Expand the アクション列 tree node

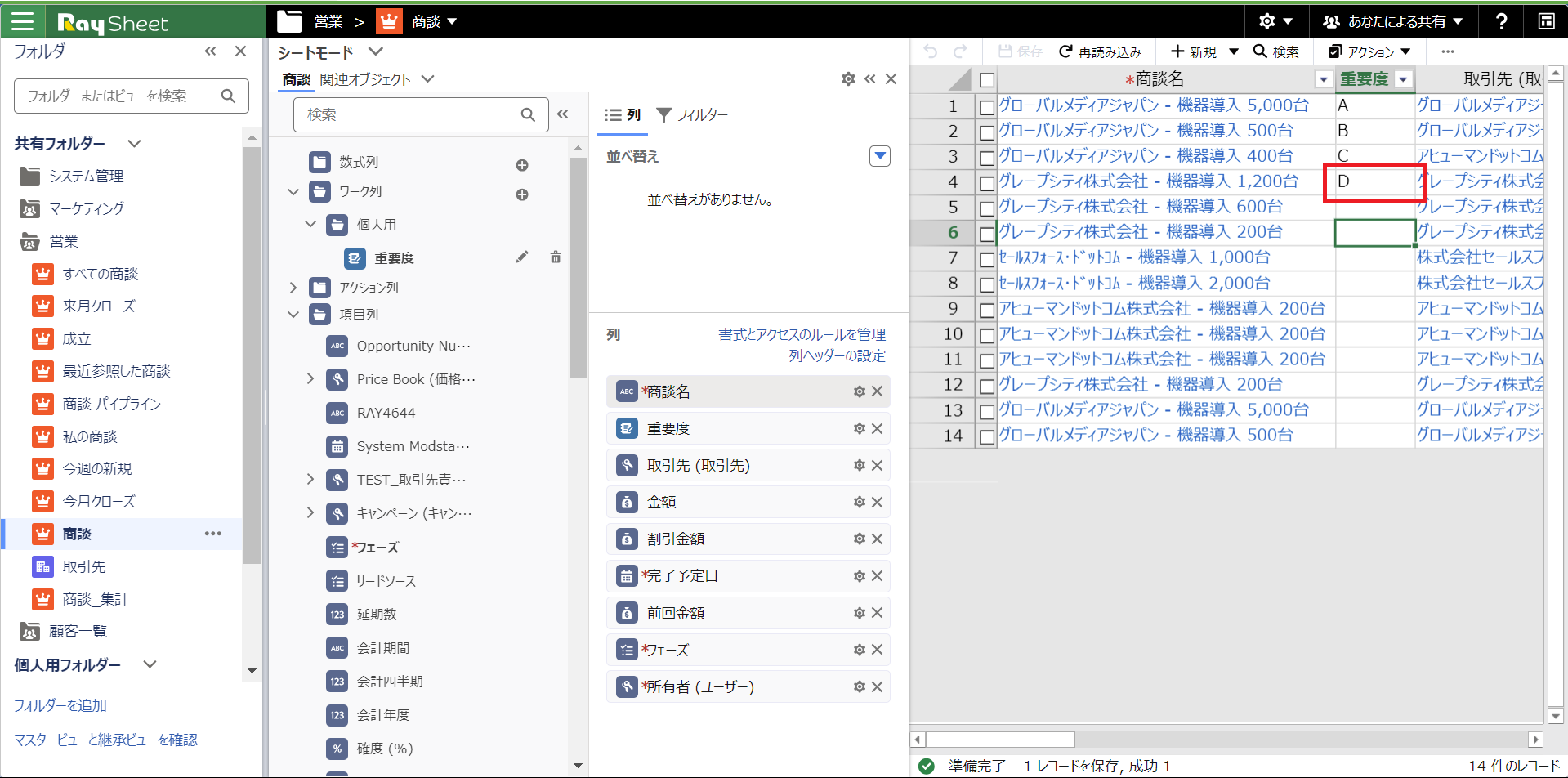[293, 288]
